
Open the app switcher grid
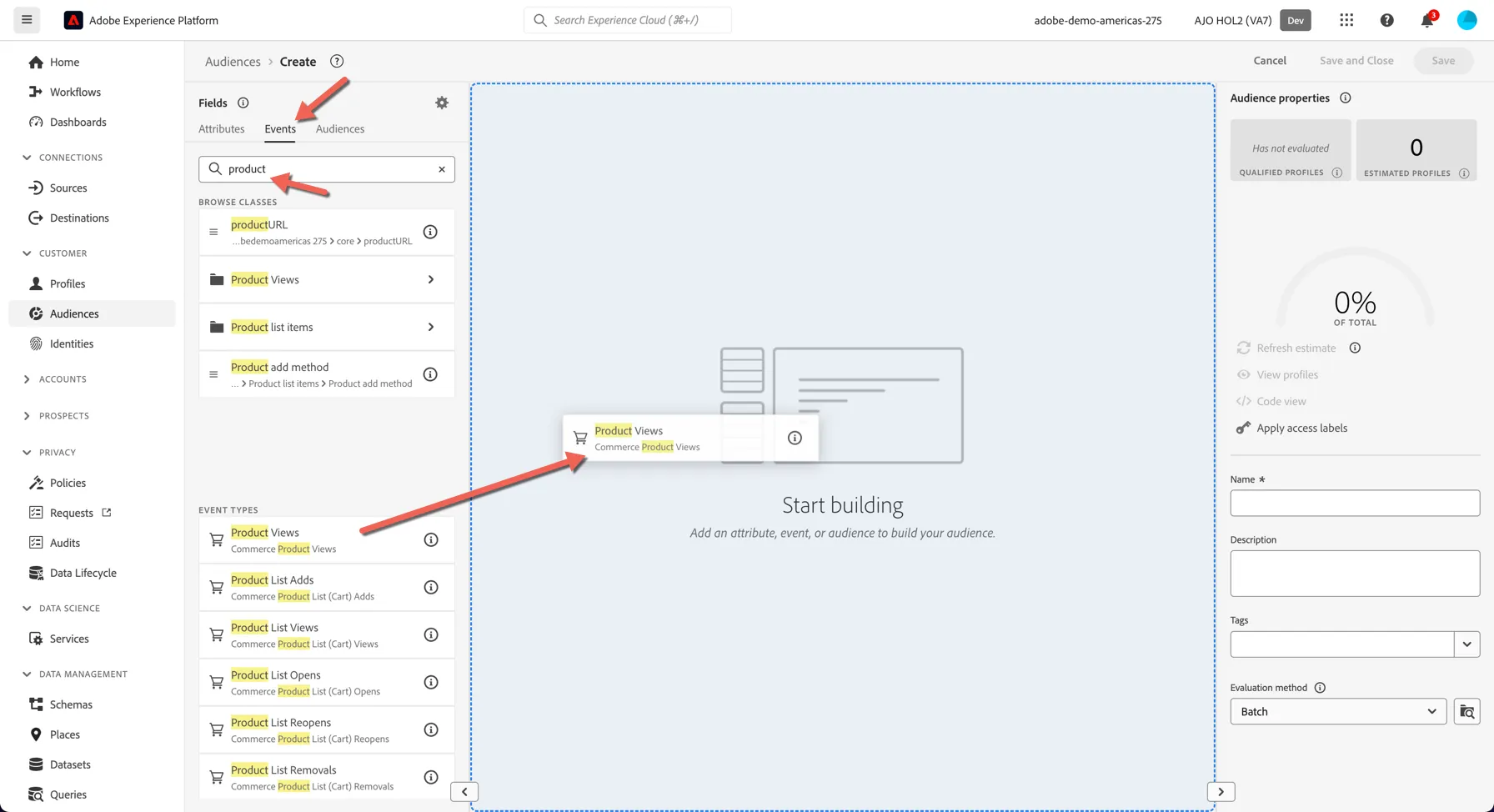(x=1346, y=20)
